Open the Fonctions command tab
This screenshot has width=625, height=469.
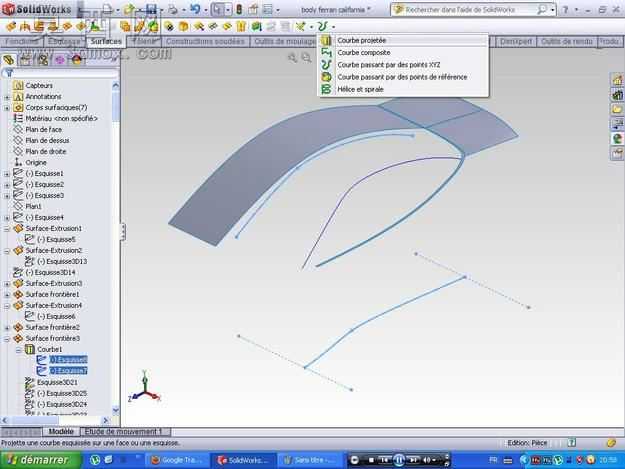pos(21,41)
